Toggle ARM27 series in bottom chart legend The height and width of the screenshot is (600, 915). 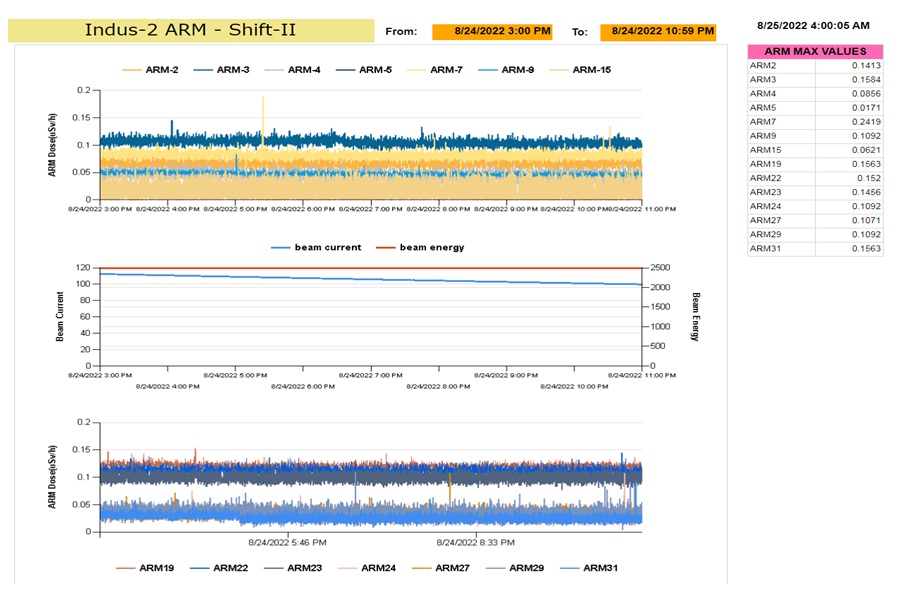tap(441, 568)
